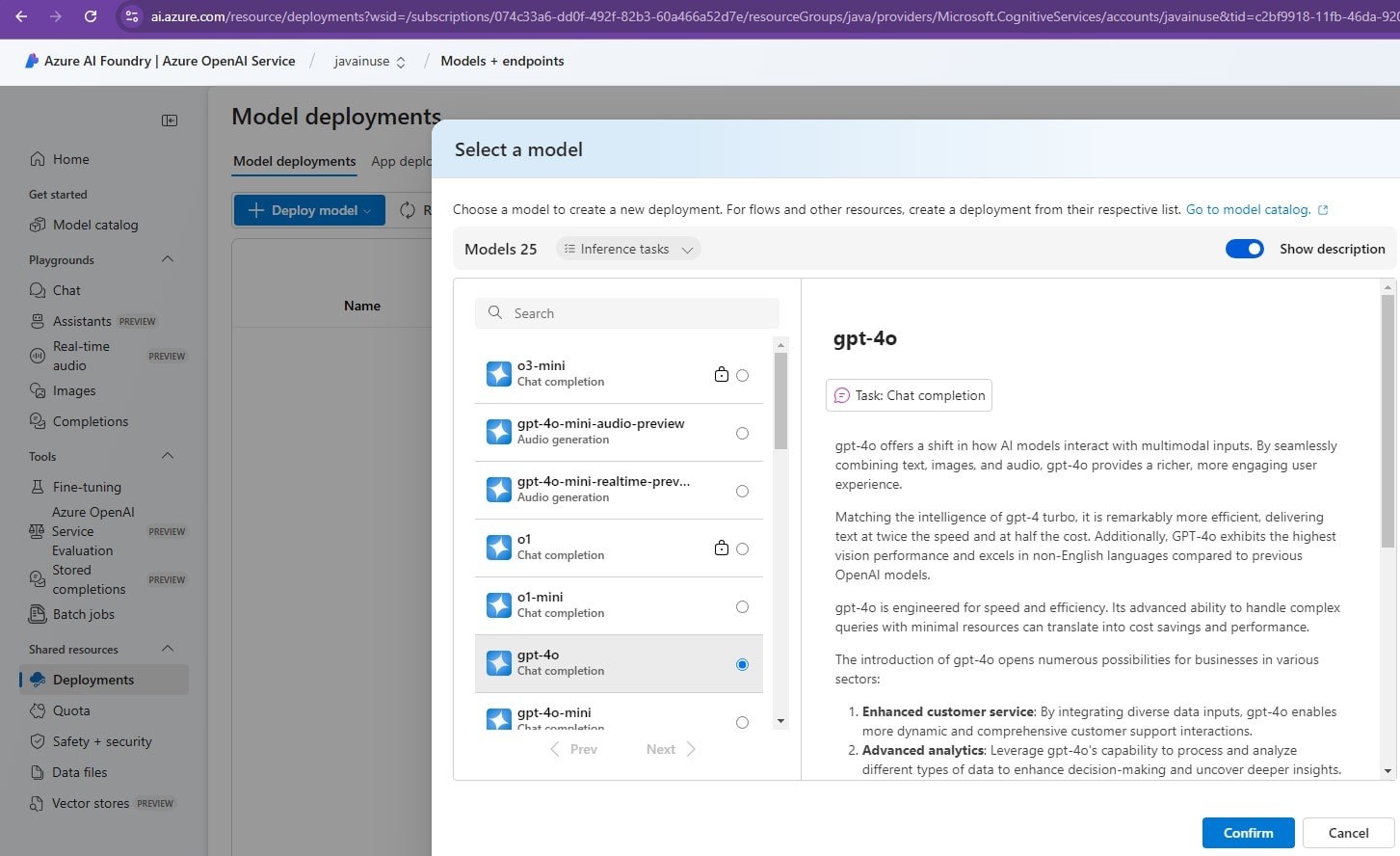The width and height of the screenshot is (1400, 856).
Task: Click the Azure AI Foundry | Azure OpenAI Service link
Action: 170,61
